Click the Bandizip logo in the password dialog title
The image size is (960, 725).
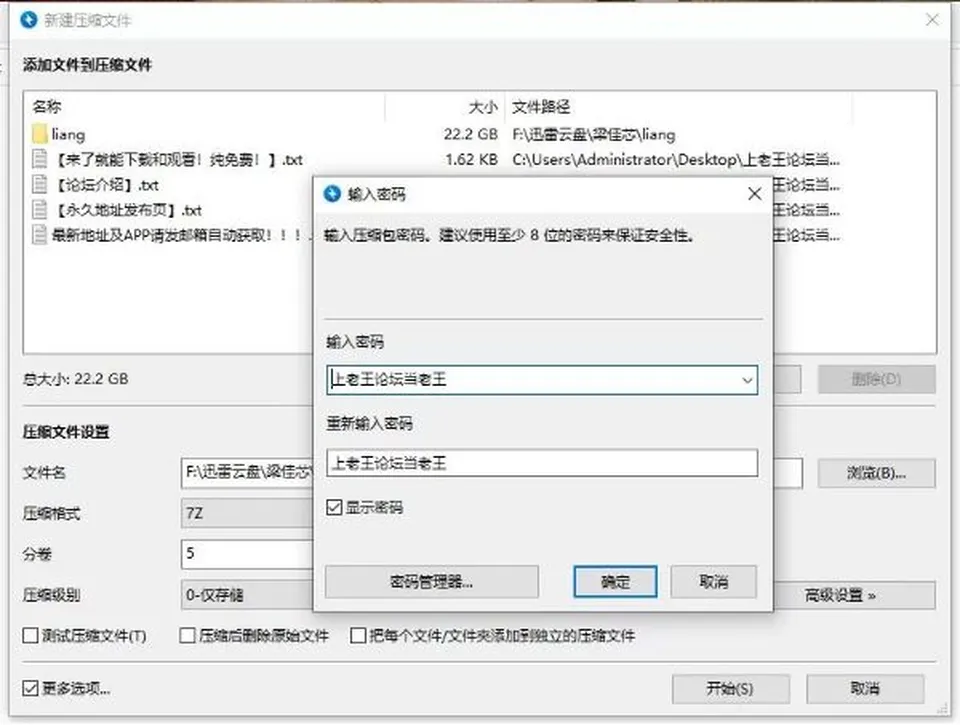pos(332,194)
